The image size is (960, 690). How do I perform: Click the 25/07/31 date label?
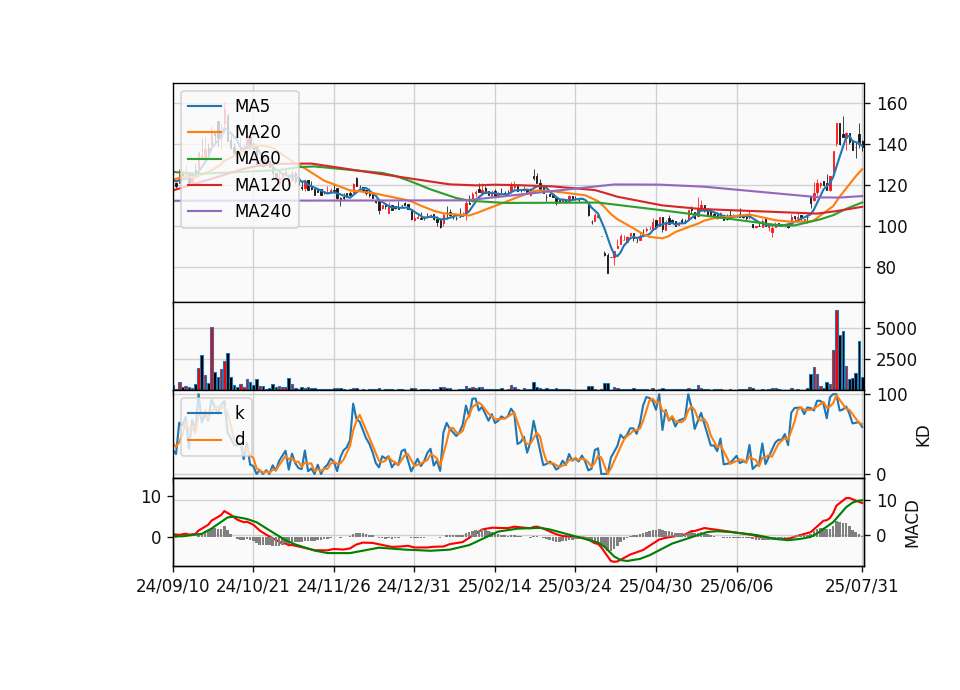(x=861, y=586)
